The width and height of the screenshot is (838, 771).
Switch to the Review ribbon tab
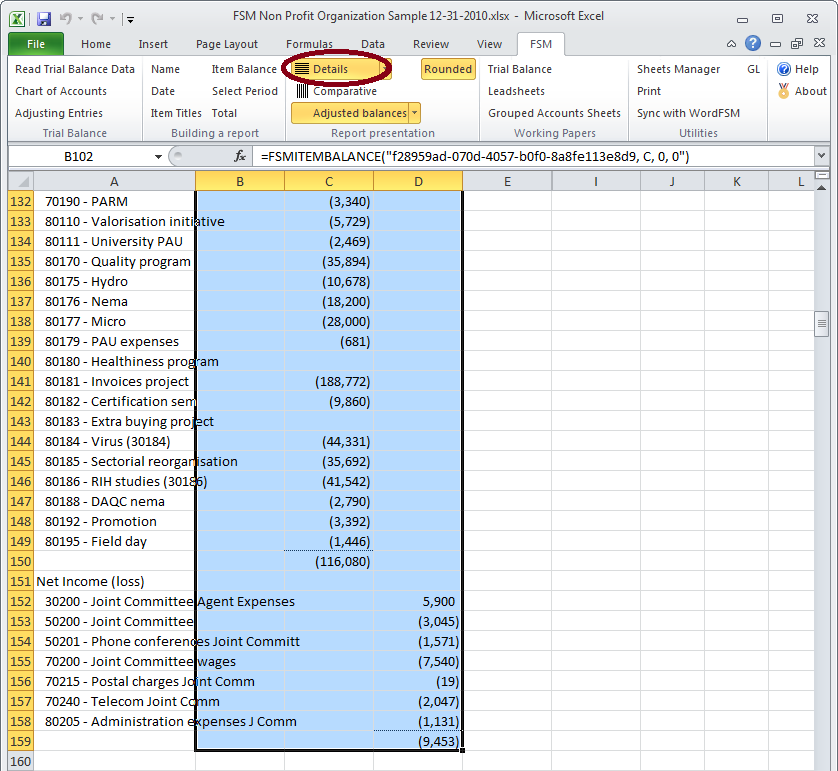pyautogui.click(x=431, y=44)
